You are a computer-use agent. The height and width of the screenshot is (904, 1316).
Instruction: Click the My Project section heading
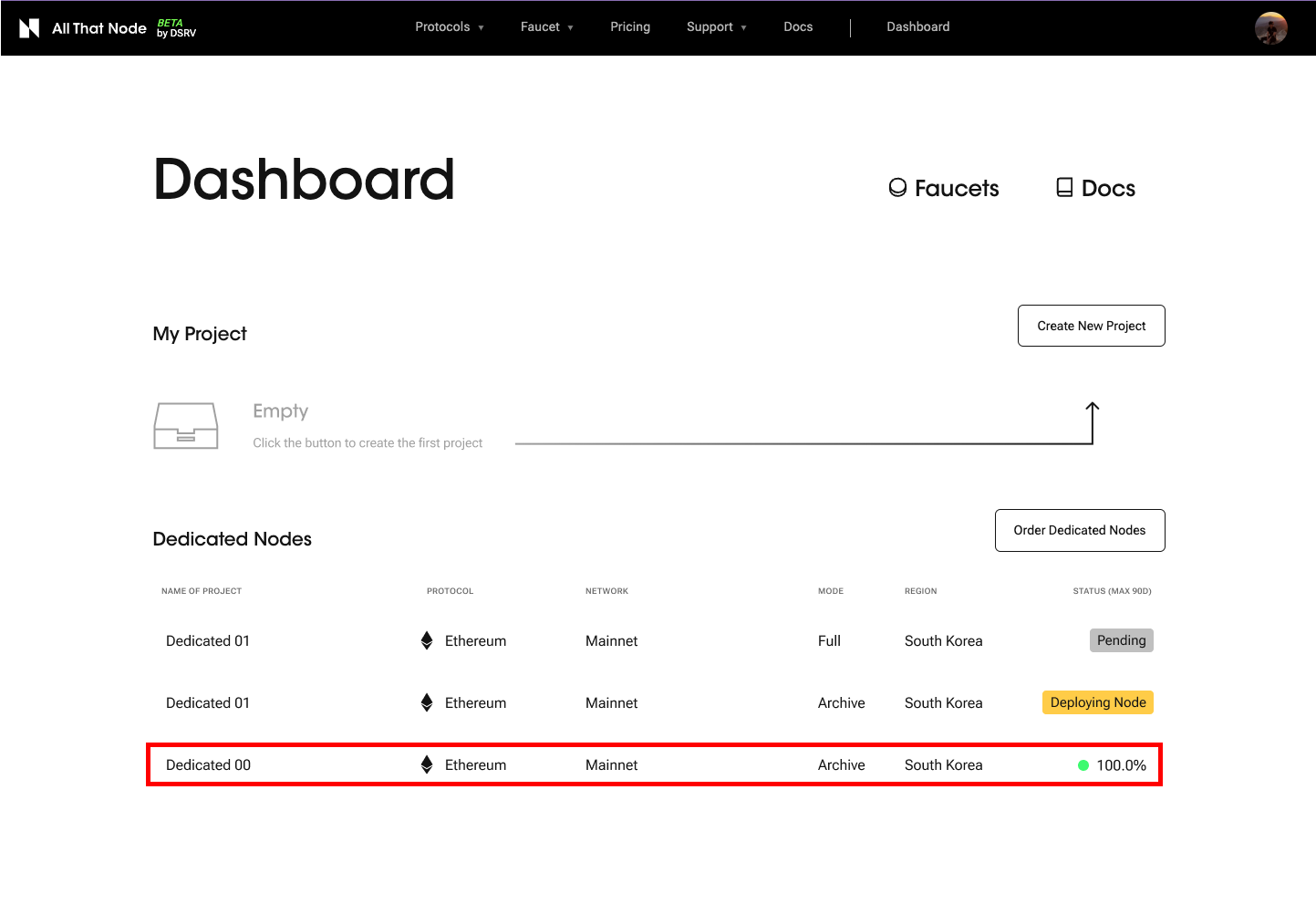(x=200, y=334)
